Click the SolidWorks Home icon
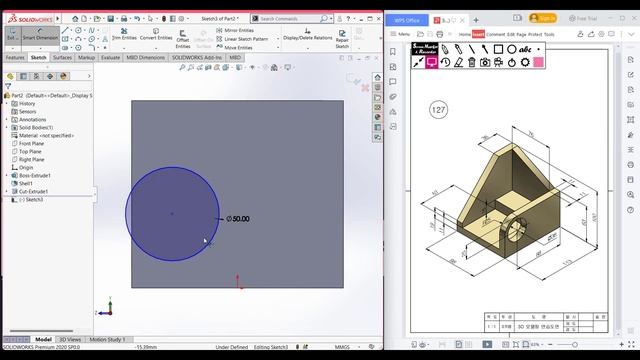The width and height of the screenshot is (640, 360). click(75, 19)
